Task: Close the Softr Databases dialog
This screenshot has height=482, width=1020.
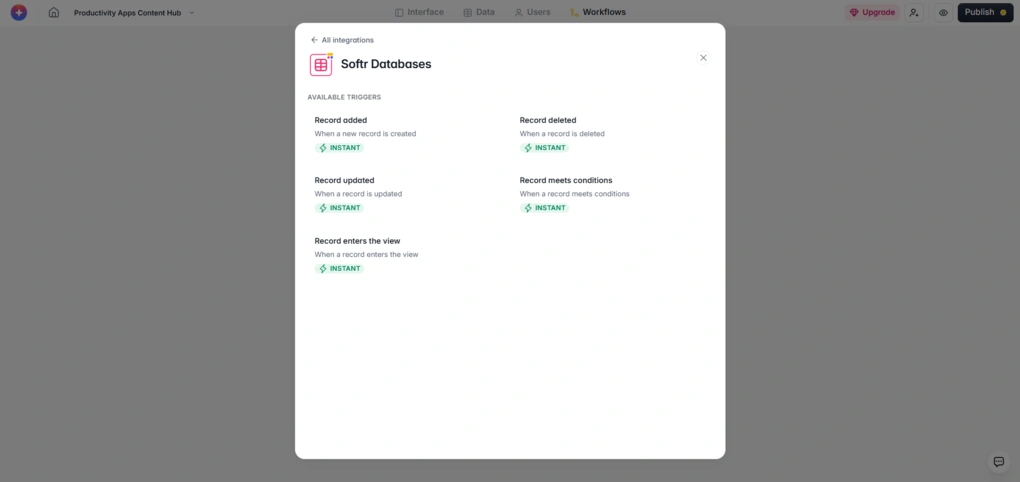Action: (703, 58)
